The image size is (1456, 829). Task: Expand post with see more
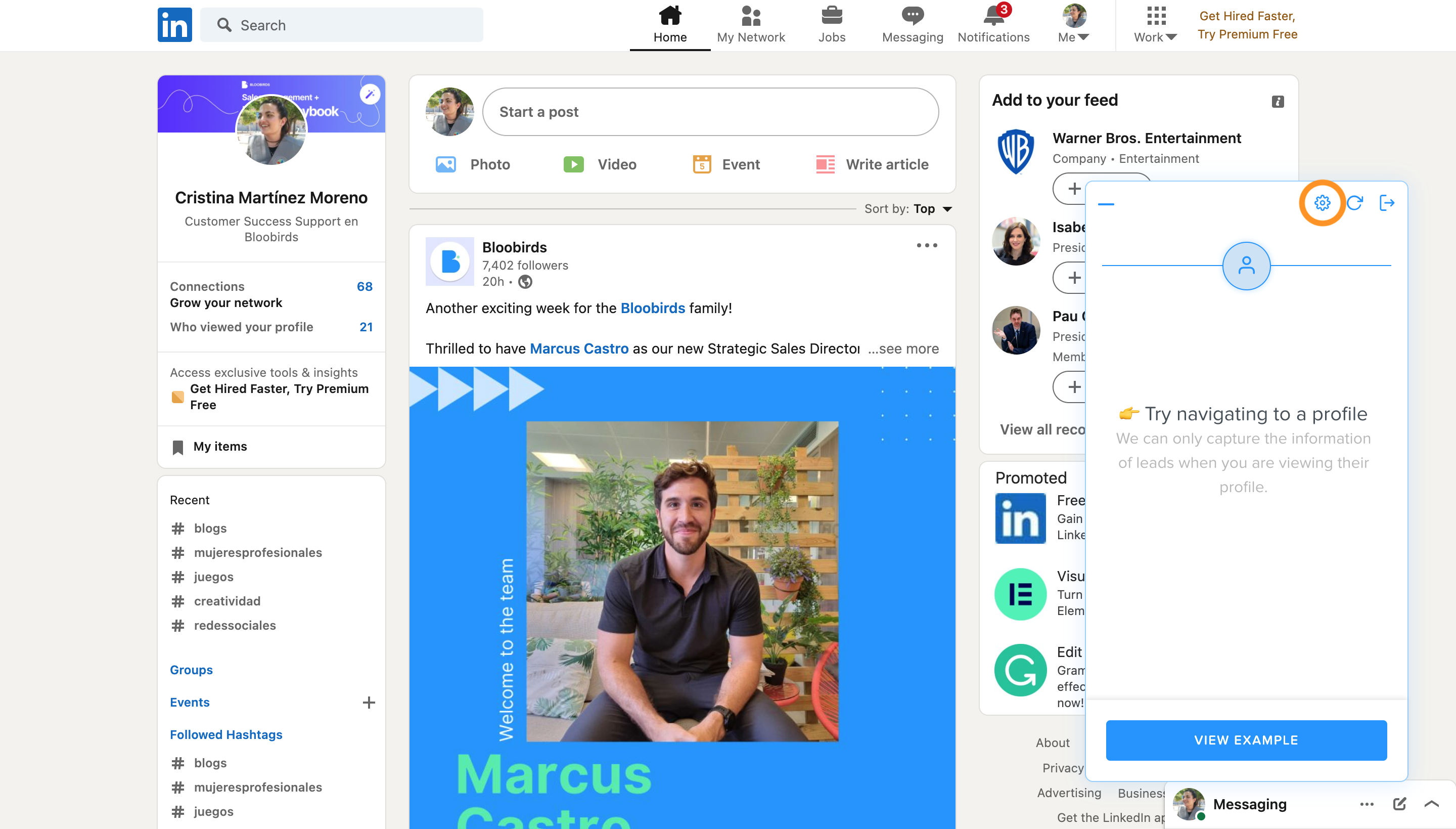(903, 348)
